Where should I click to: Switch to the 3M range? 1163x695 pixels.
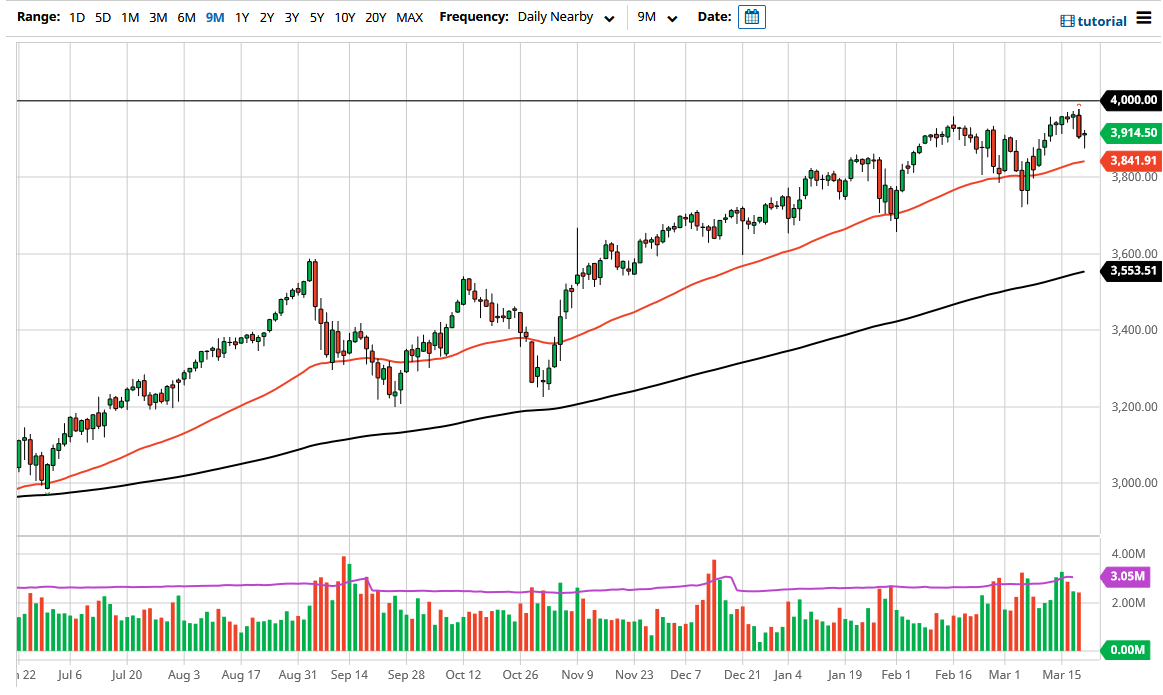157,17
